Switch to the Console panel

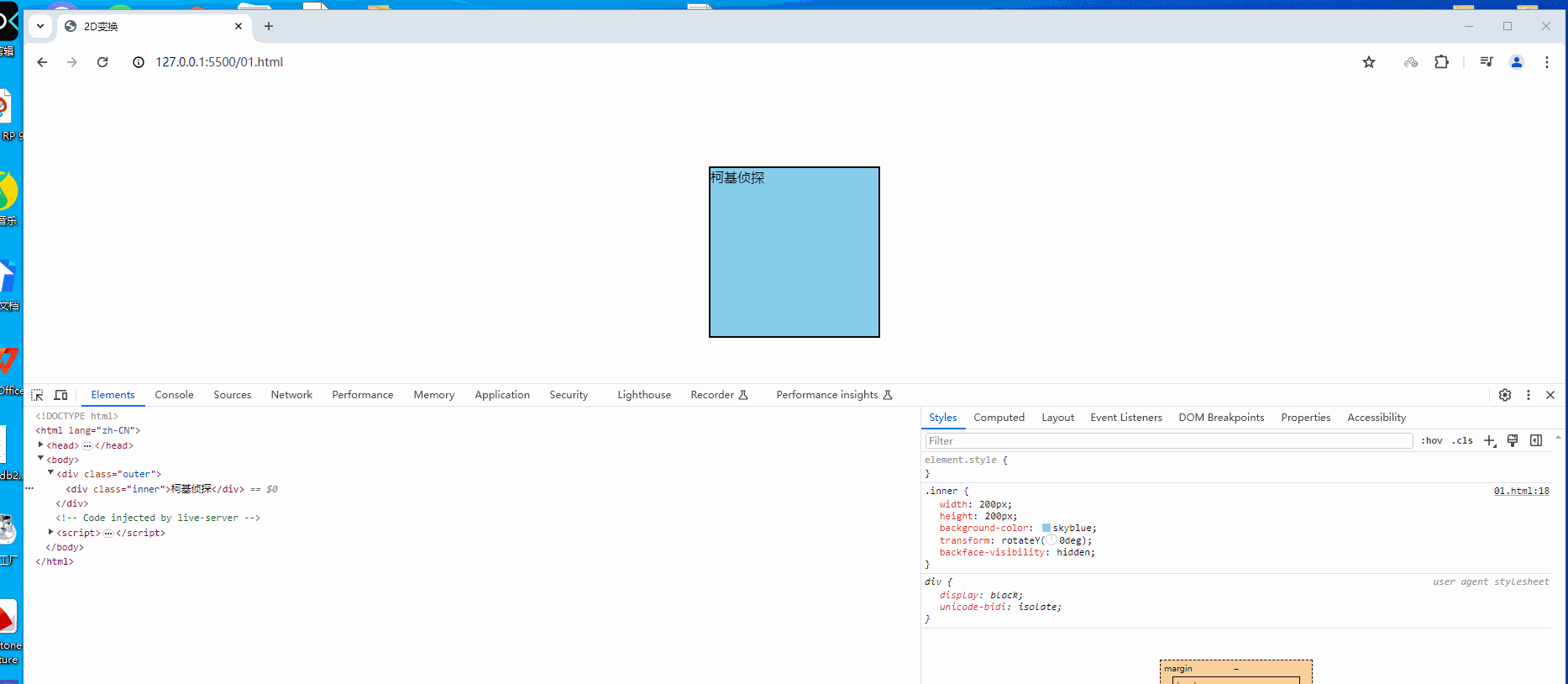click(x=174, y=395)
